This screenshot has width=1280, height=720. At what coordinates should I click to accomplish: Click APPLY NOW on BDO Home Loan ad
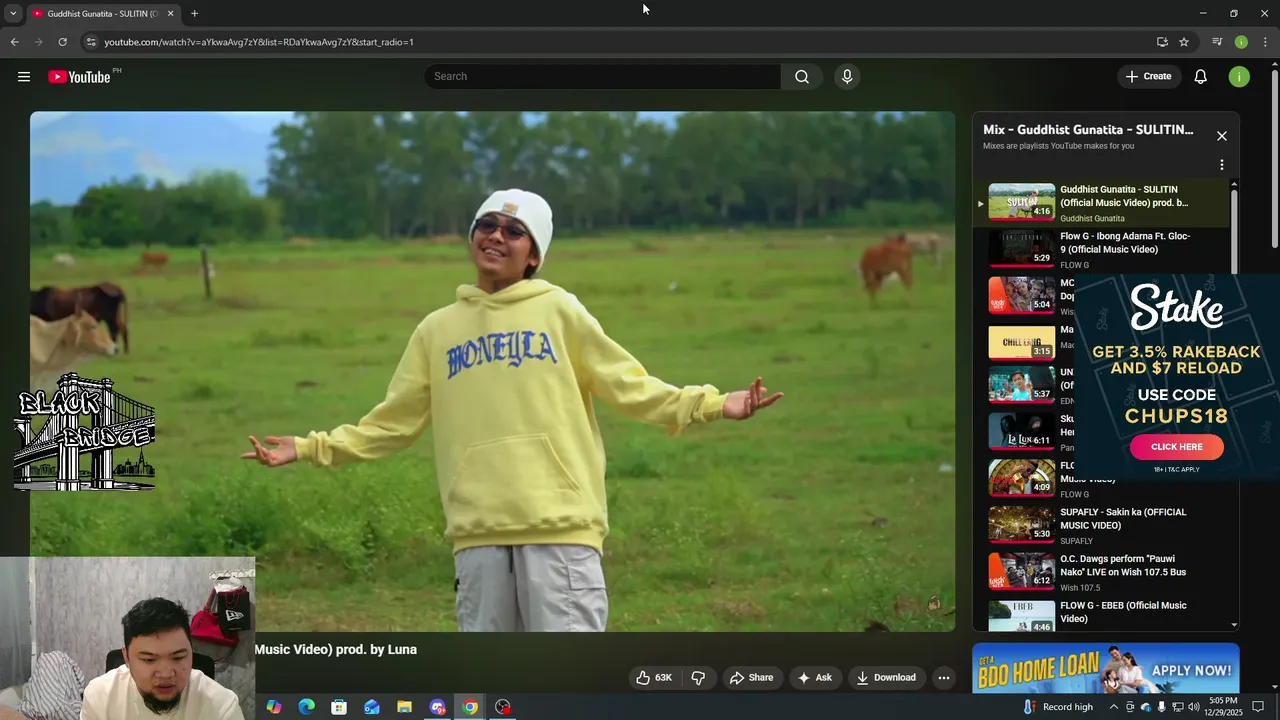point(1191,670)
